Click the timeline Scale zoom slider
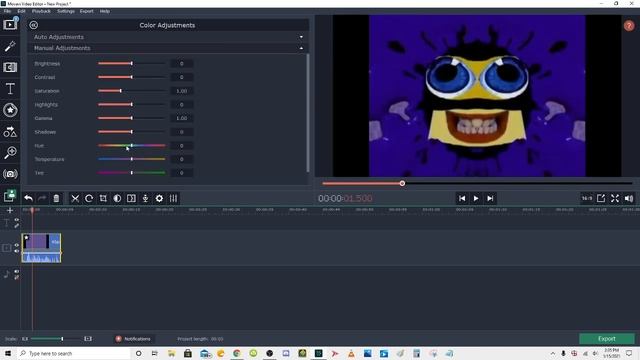 click(x=56, y=339)
